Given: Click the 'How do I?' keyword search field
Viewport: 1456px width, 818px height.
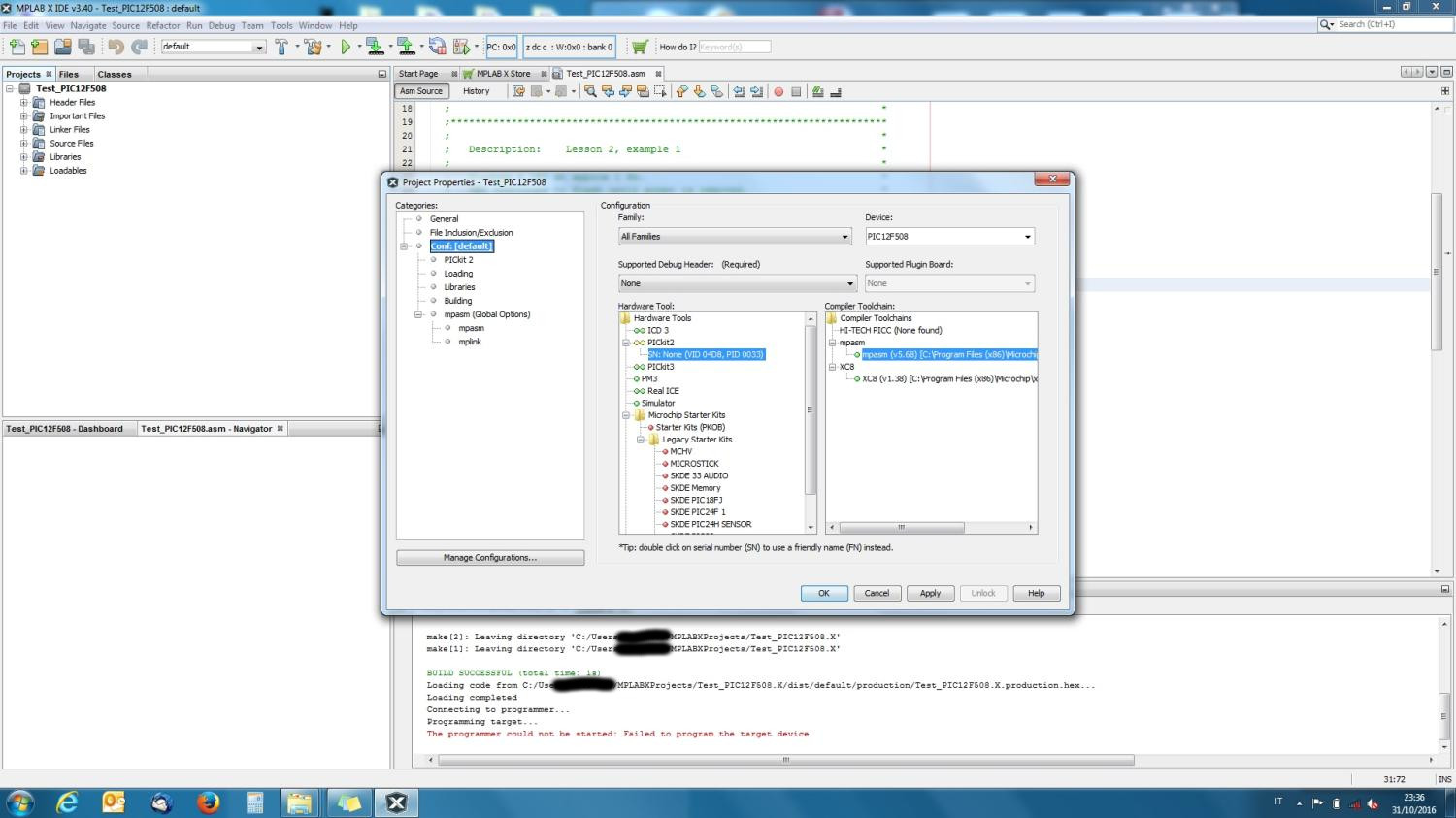Looking at the screenshot, I should click(734, 47).
